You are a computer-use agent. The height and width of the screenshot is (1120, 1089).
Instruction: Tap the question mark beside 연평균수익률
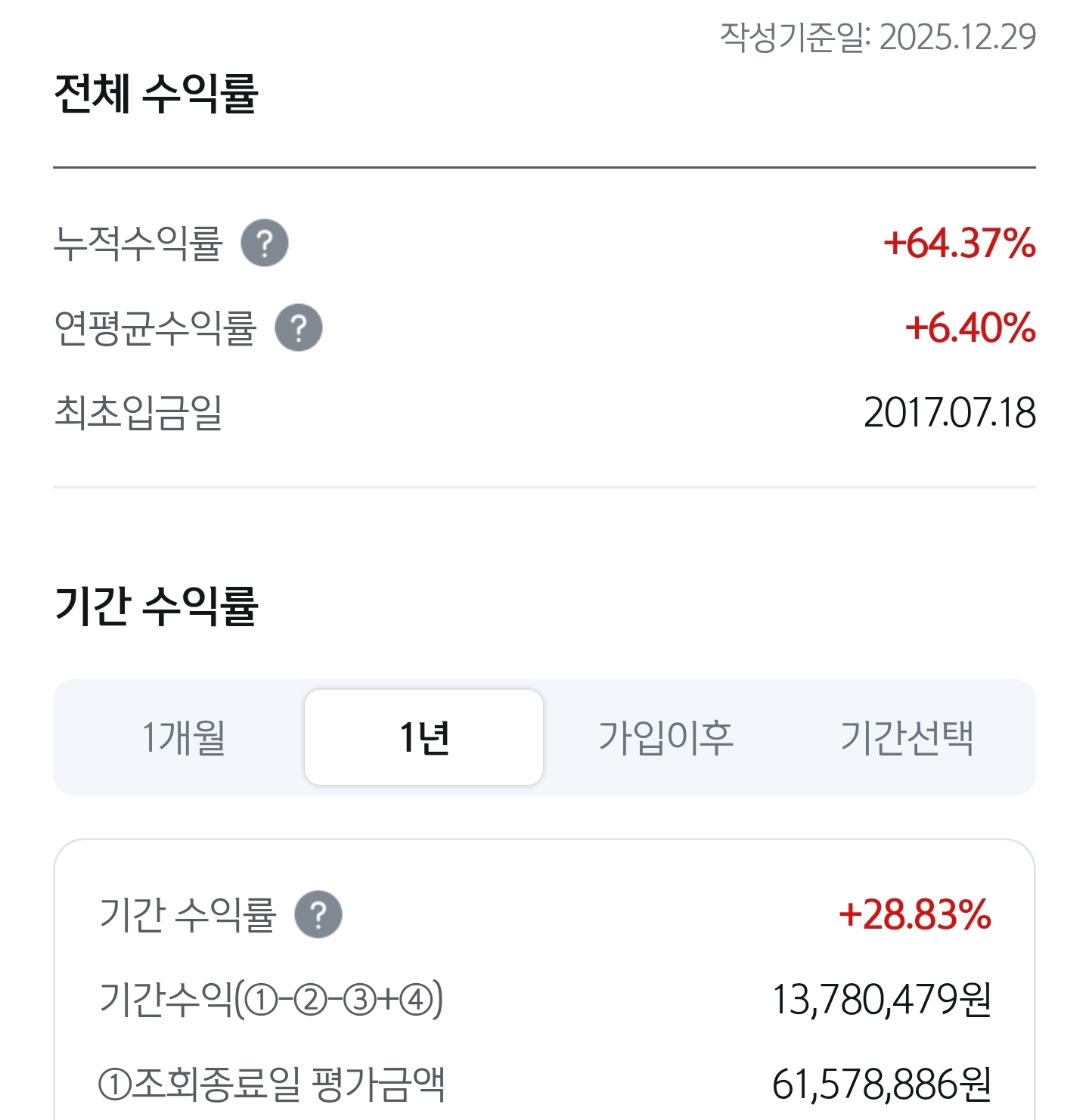(299, 327)
